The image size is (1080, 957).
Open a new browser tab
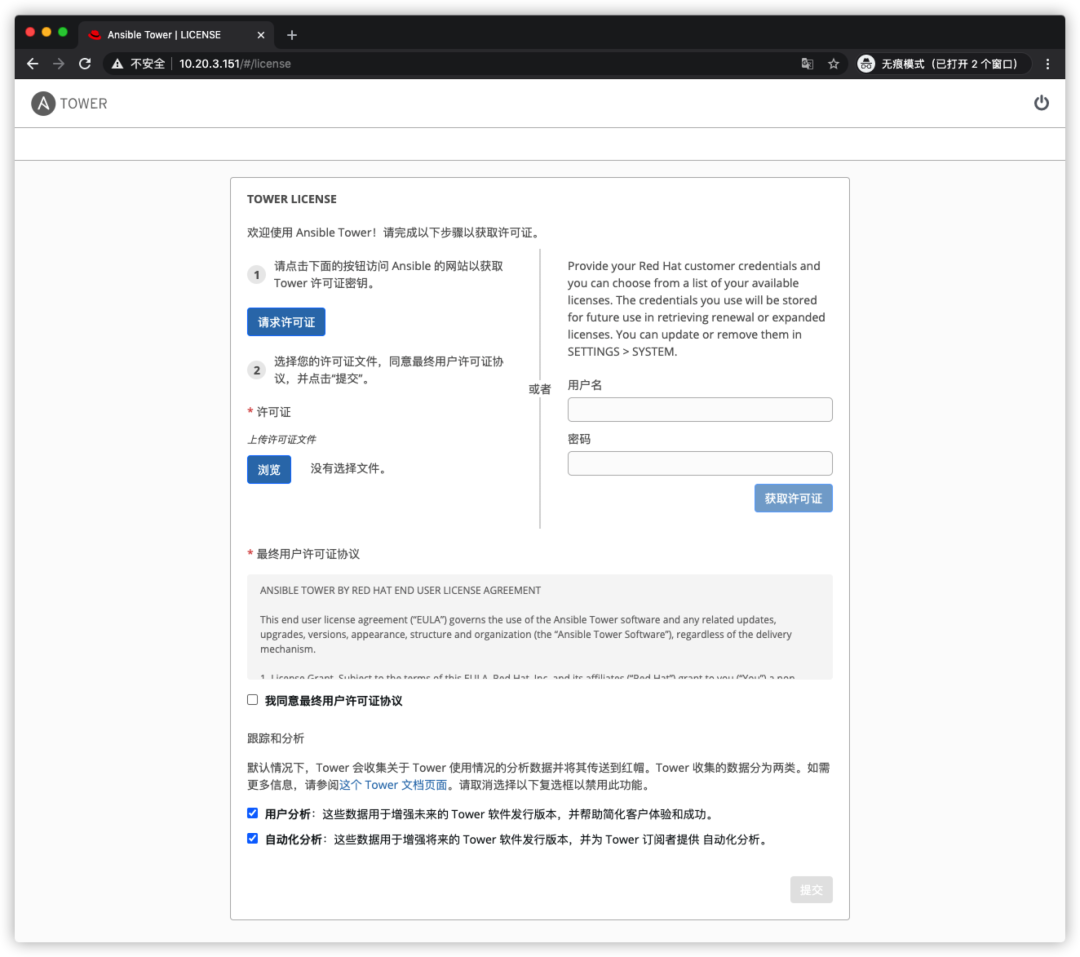tap(291, 33)
